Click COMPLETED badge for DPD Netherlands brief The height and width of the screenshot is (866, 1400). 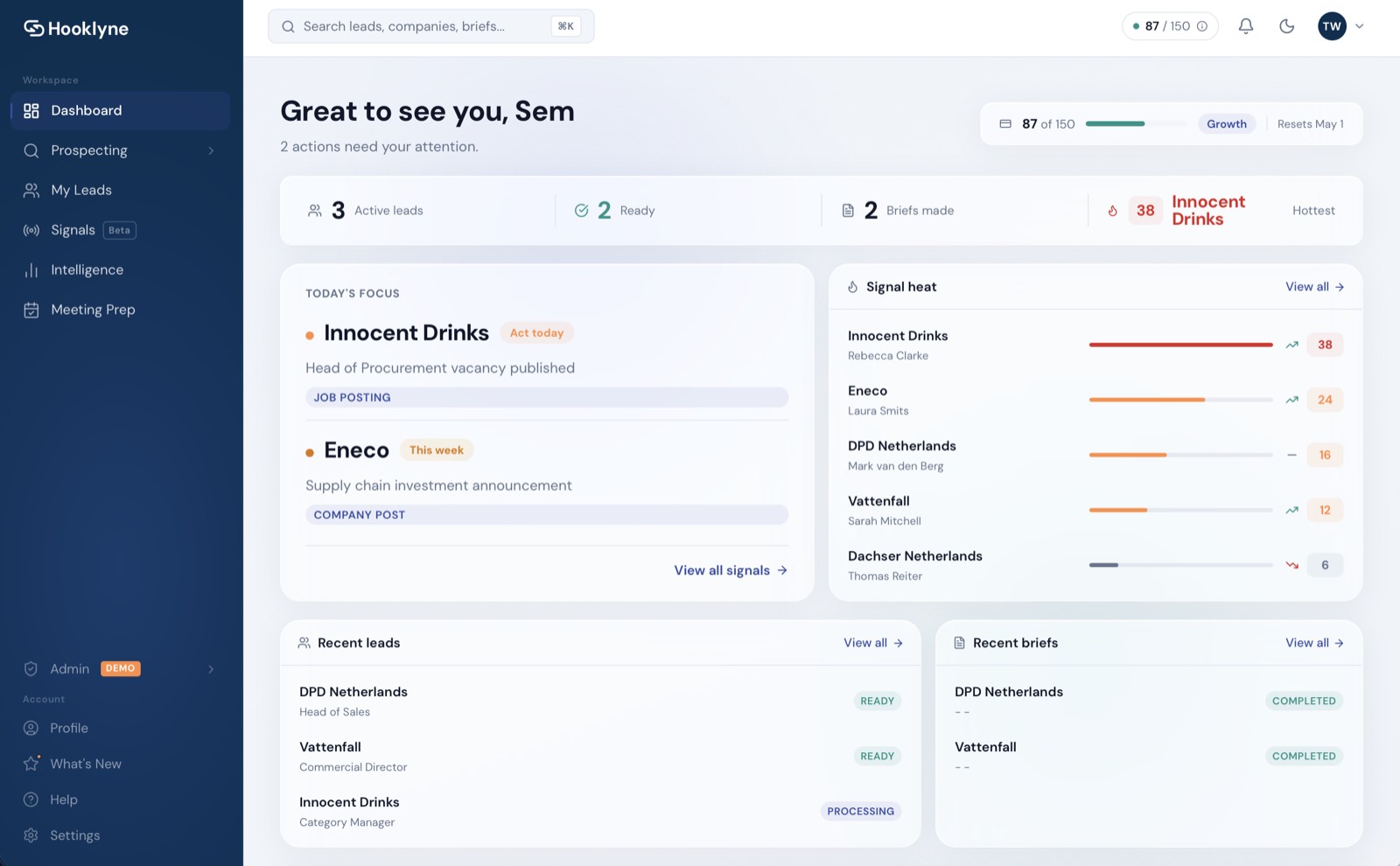(x=1304, y=701)
